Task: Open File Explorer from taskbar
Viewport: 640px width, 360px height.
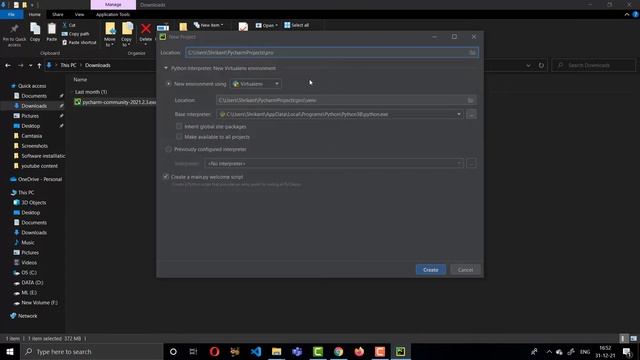Action: 276,351
